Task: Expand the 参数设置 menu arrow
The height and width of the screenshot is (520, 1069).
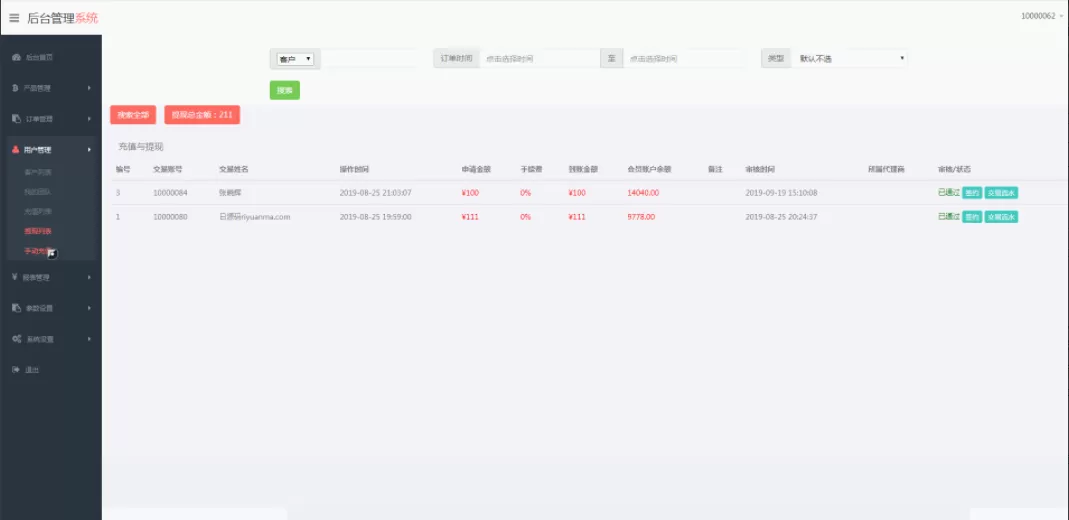Action: tap(89, 308)
